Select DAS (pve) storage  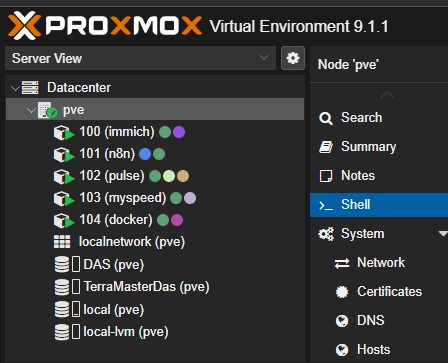tap(114, 265)
